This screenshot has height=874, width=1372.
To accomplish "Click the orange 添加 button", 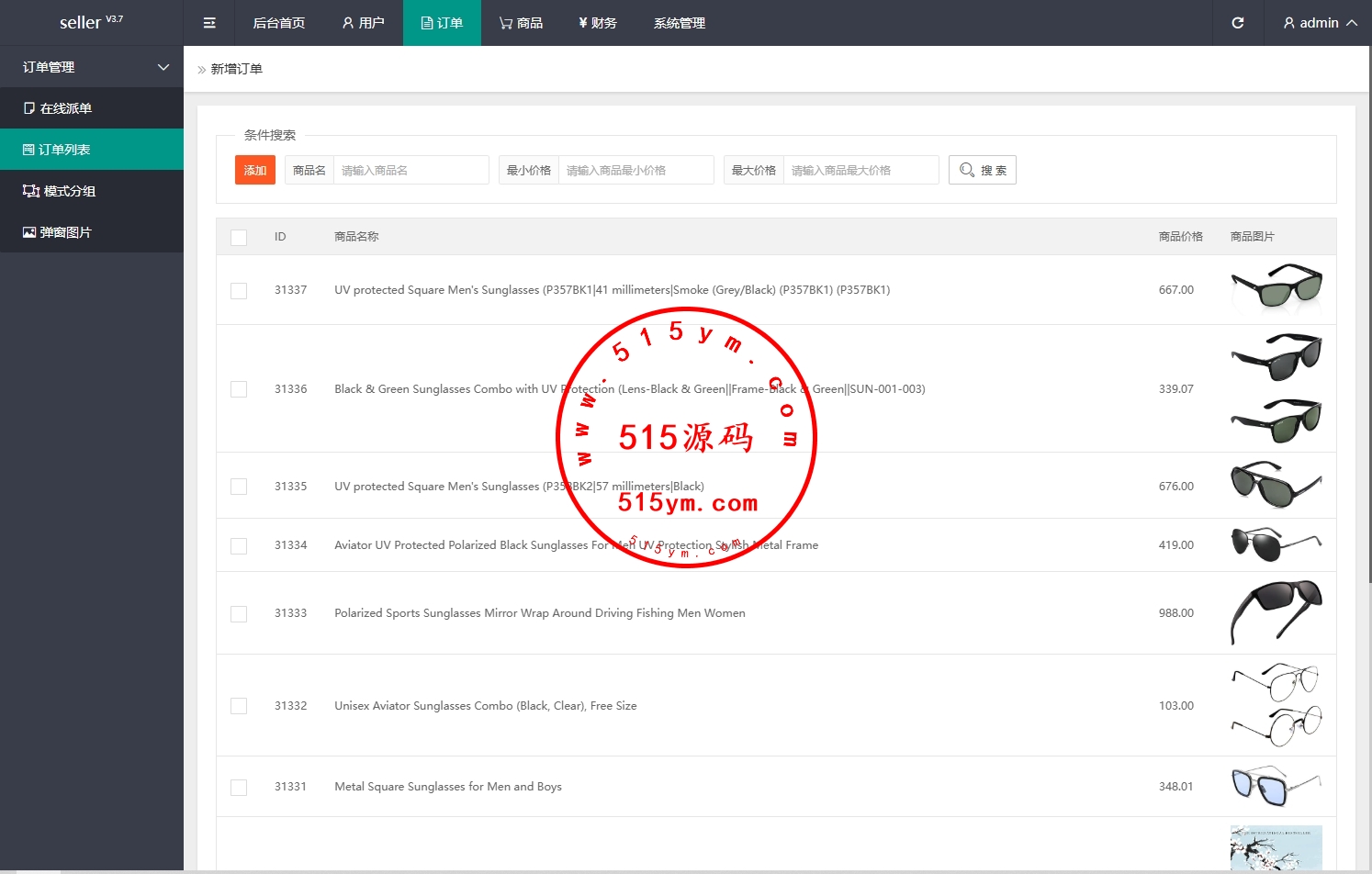I will (255, 170).
